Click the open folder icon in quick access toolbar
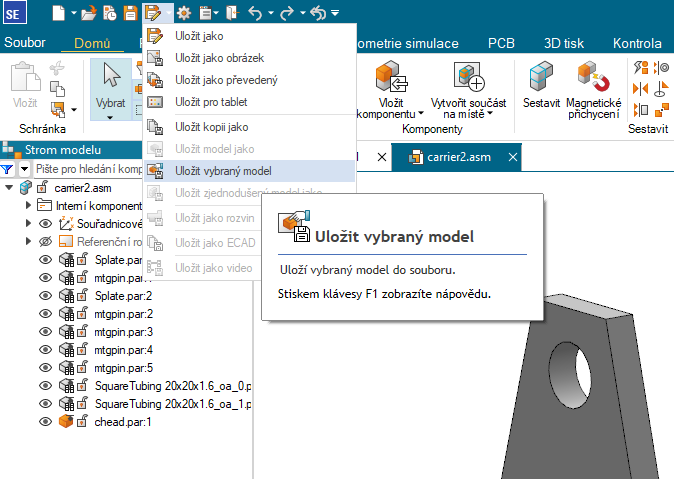This screenshot has height=479, width=674. (x=89, y=14)
